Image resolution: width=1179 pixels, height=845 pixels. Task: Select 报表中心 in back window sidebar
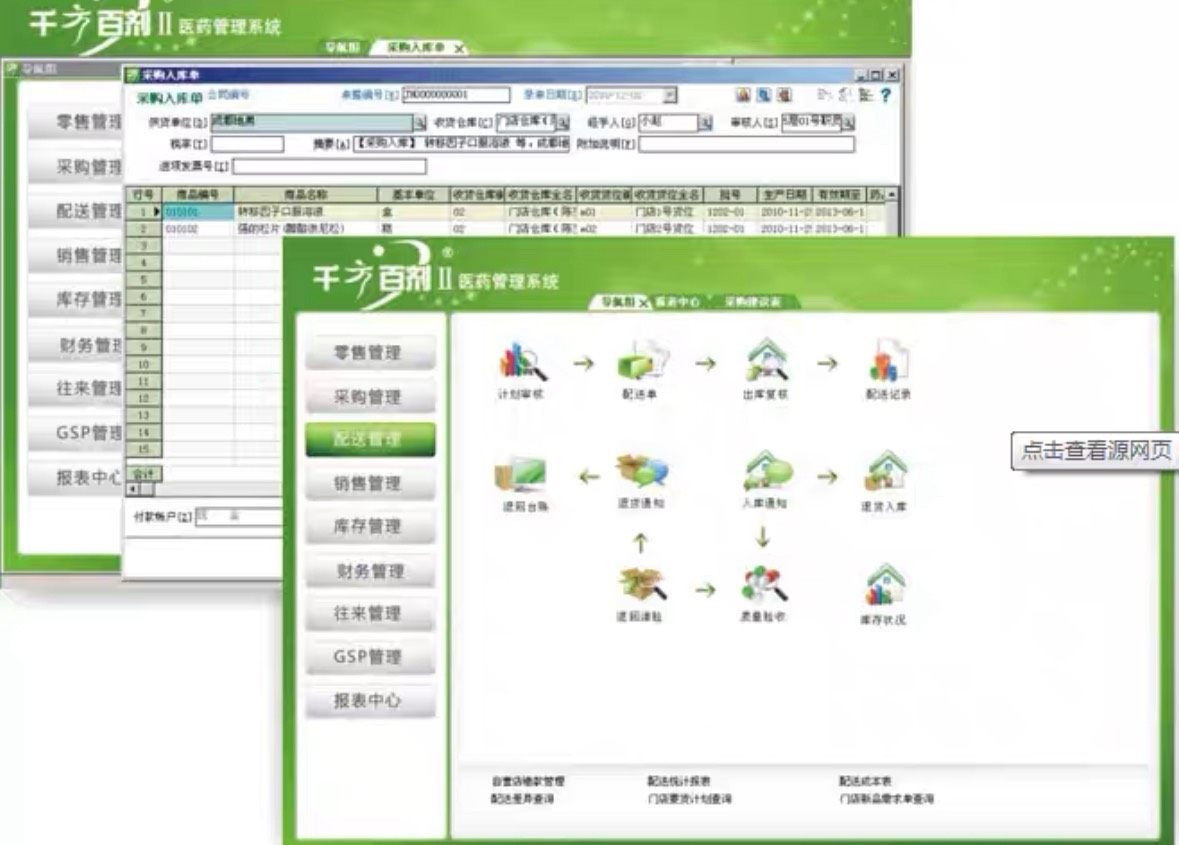click(x=75, y=477)
